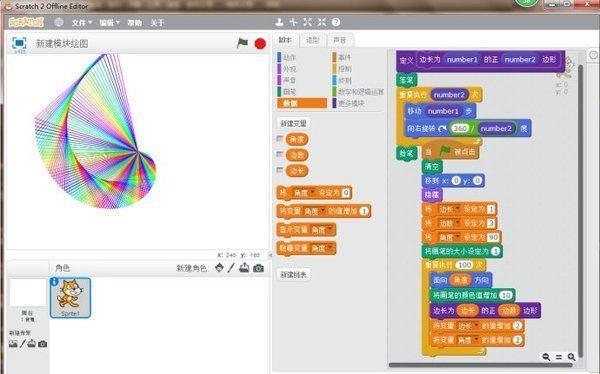
Task: Select the stage backdrop thumbnail
Action: click(x=28, y=293)
